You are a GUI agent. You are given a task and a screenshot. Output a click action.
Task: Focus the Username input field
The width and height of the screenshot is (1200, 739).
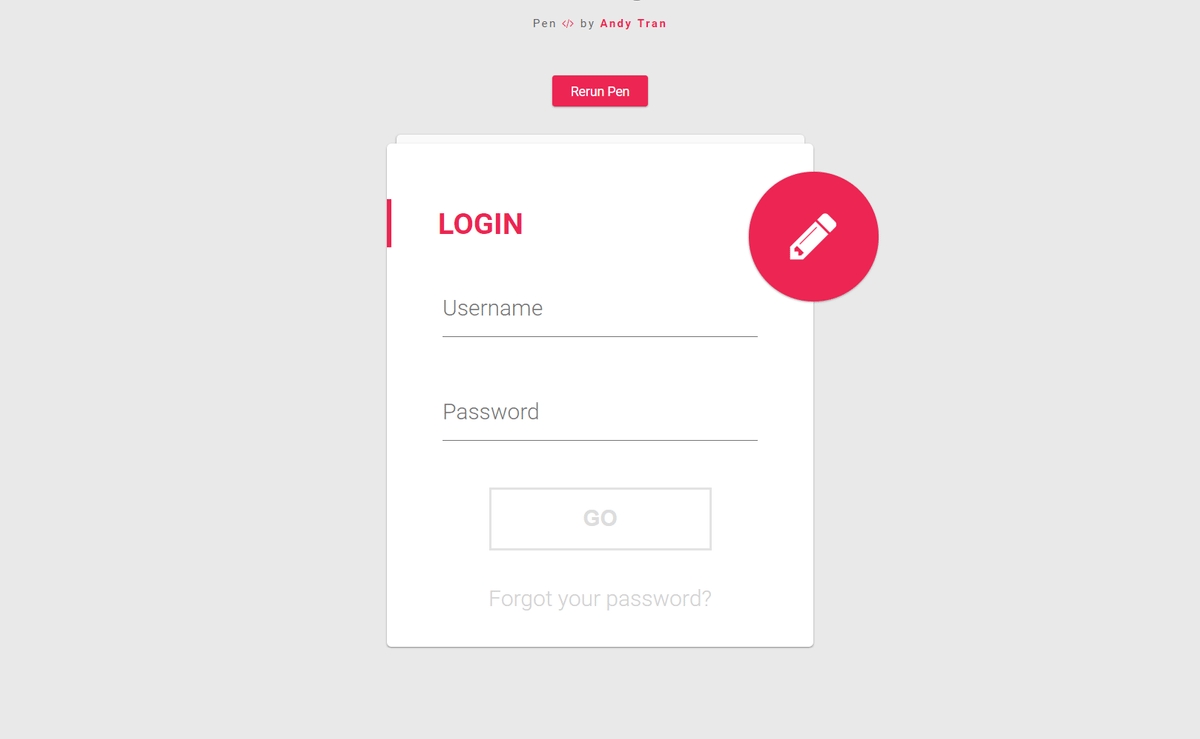[600, 308]
